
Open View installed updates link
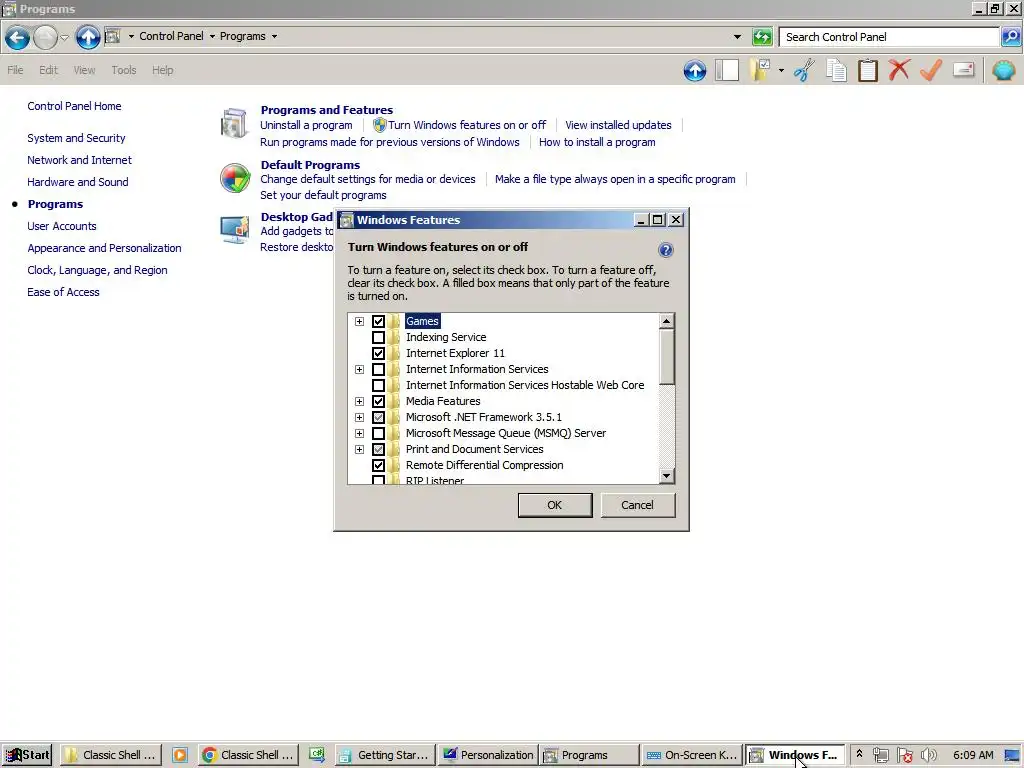[x=618, y=125]
